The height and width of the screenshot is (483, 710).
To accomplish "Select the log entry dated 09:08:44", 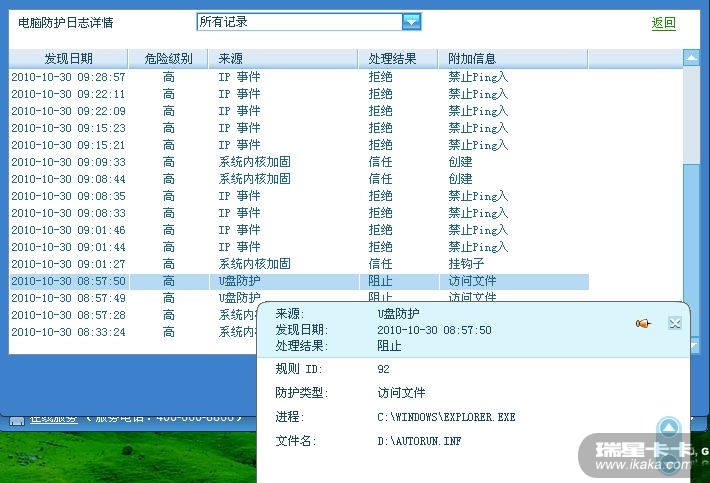I will click(299, 179).
